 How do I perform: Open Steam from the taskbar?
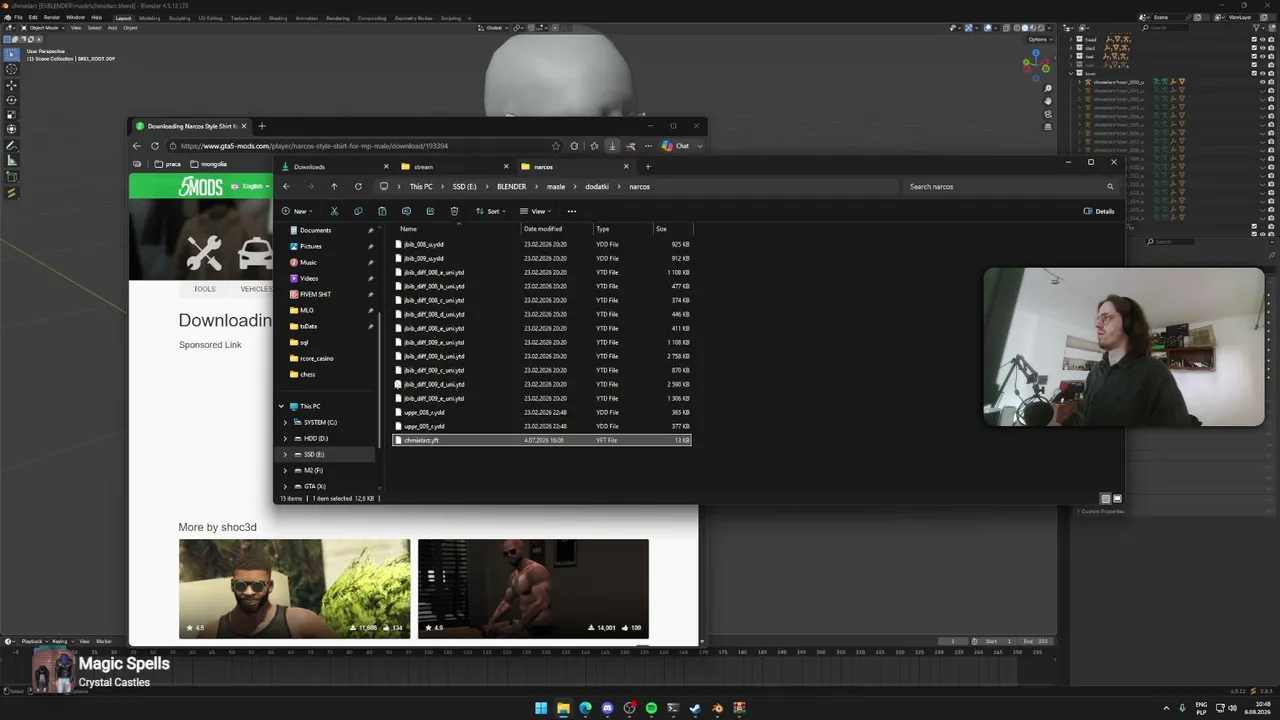click(x=695, y=708)
